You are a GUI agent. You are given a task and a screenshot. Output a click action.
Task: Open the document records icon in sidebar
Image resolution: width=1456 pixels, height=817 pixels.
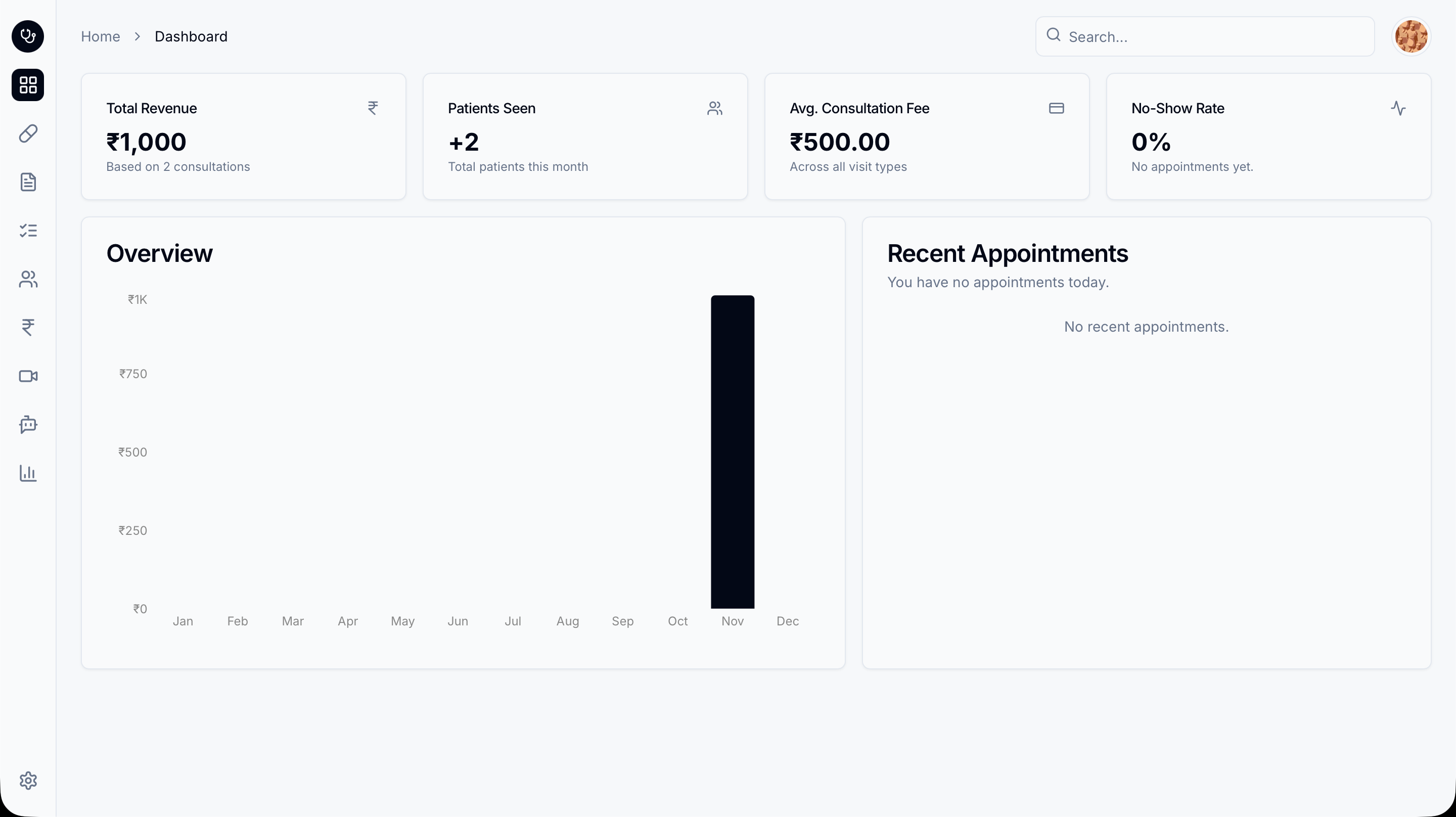(x=28, y=182)
